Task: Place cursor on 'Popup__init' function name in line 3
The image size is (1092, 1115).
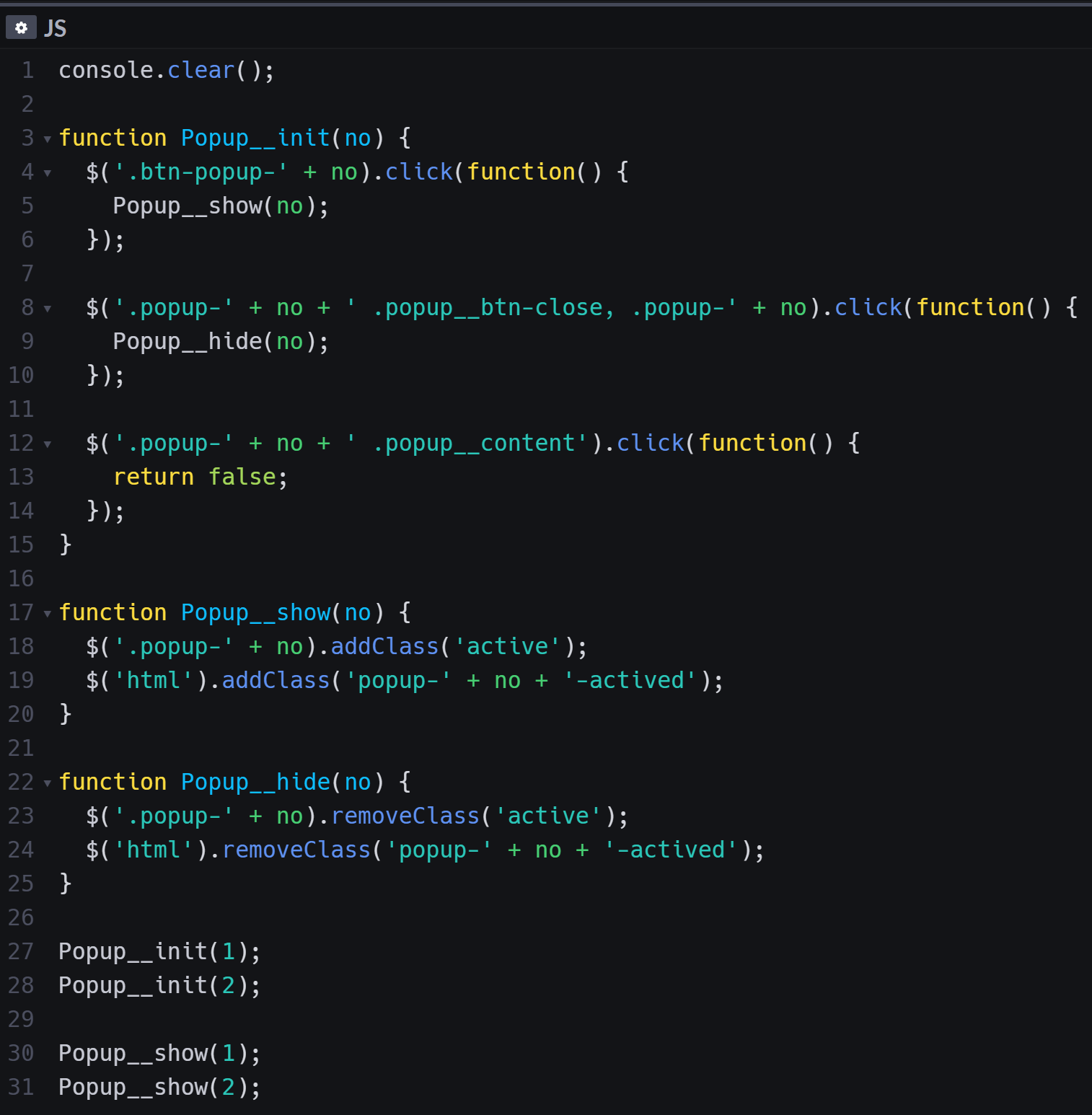Action: [x=255, y=138]
